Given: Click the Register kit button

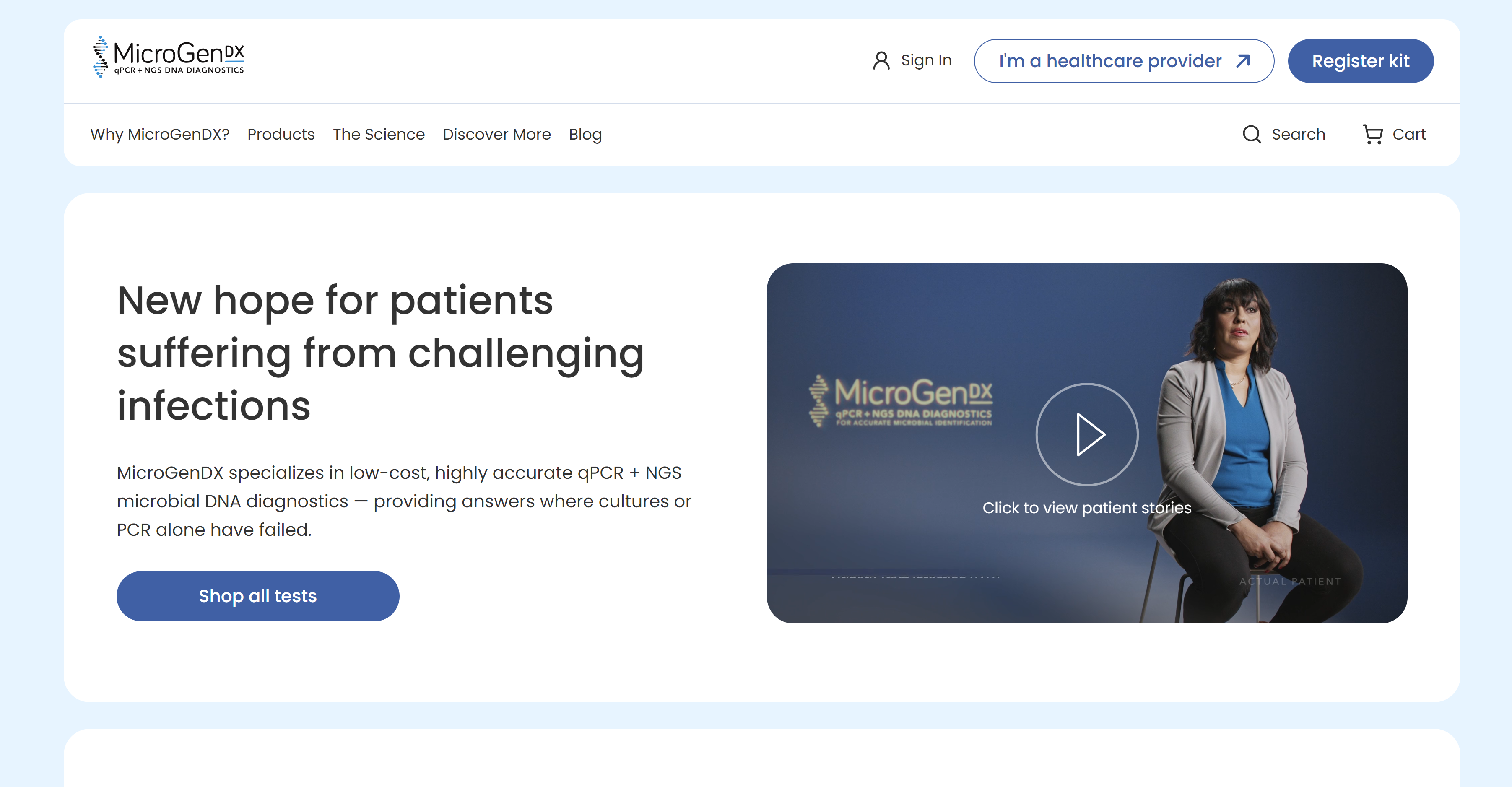Looking at the screenshot, I should pyautogui.click(x=1360, y=61).
